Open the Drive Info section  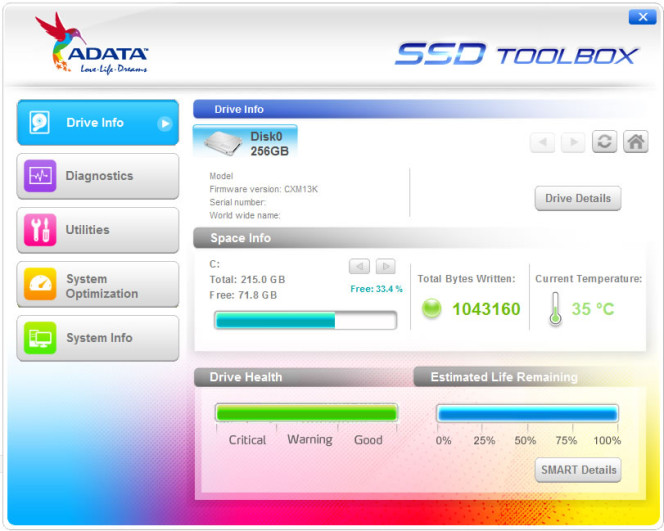pos(98,123)
